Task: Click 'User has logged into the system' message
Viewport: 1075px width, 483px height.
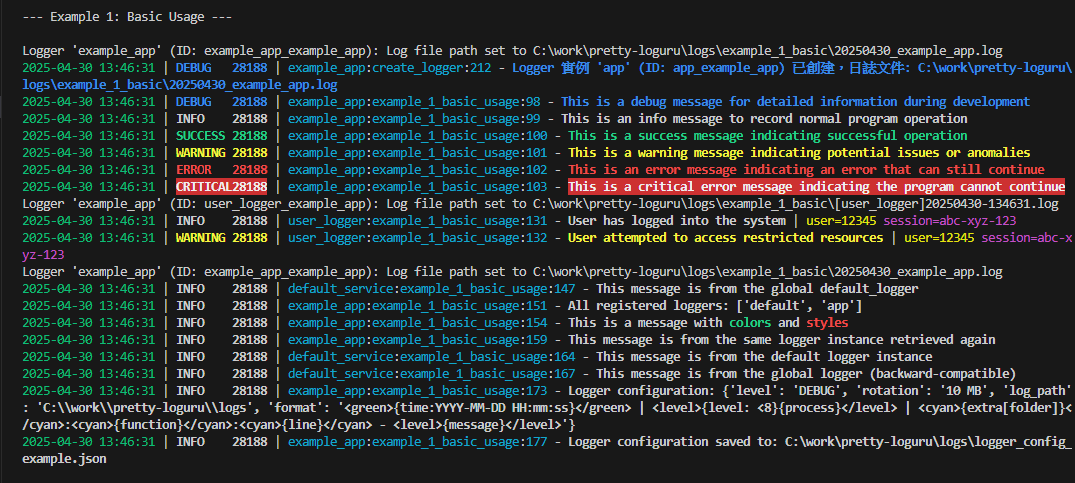Action: [677, 221]
